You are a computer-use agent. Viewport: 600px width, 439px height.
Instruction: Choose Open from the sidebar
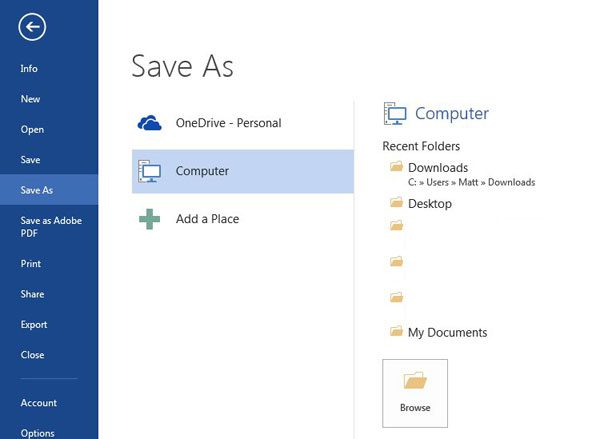32,129
